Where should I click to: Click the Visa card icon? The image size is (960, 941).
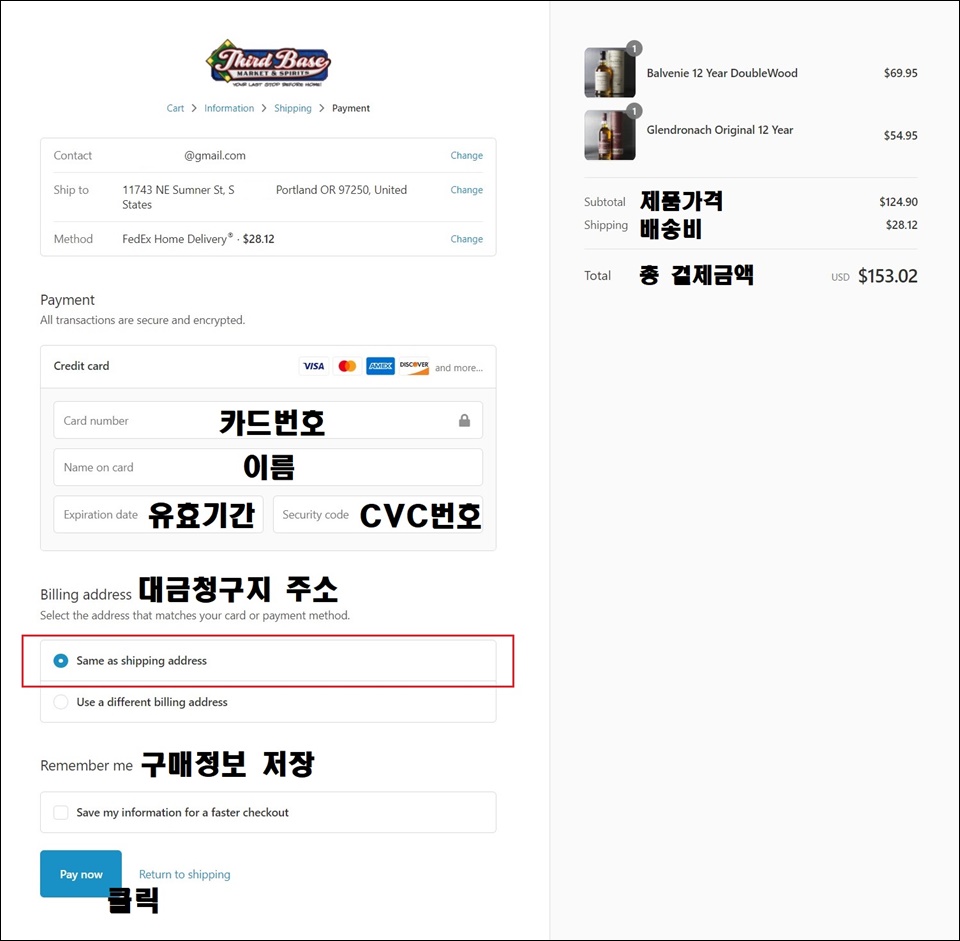[x=313, y=366]
